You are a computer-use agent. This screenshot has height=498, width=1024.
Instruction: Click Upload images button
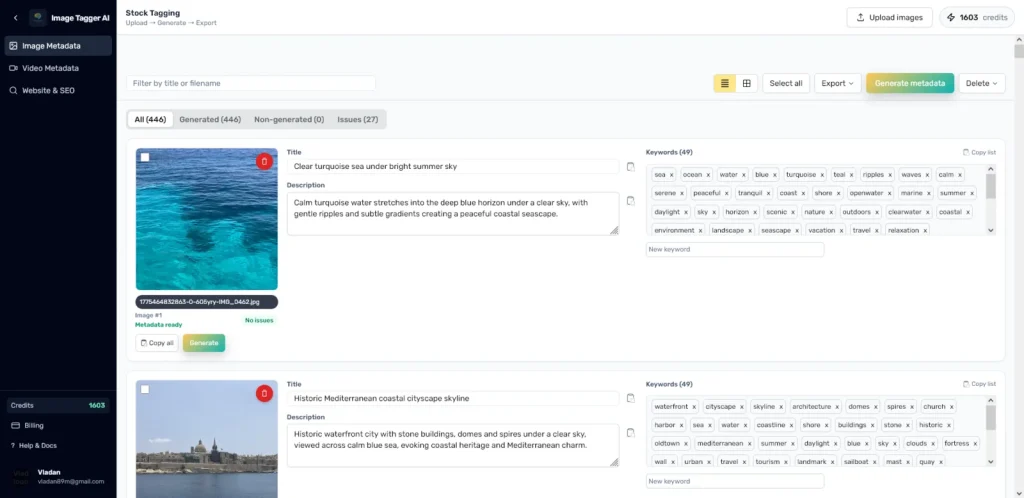tap(889, 18)
